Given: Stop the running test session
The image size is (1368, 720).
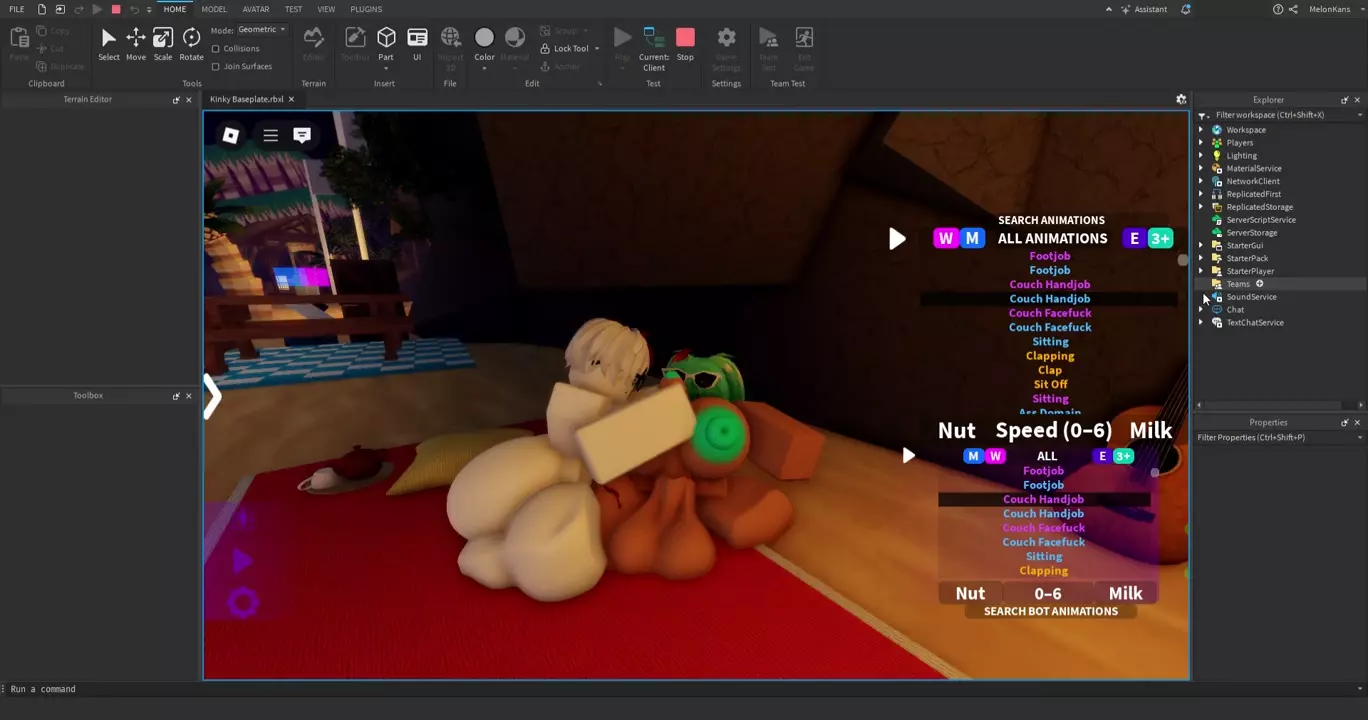Looking at the screenshot, I should pos(685,44).
